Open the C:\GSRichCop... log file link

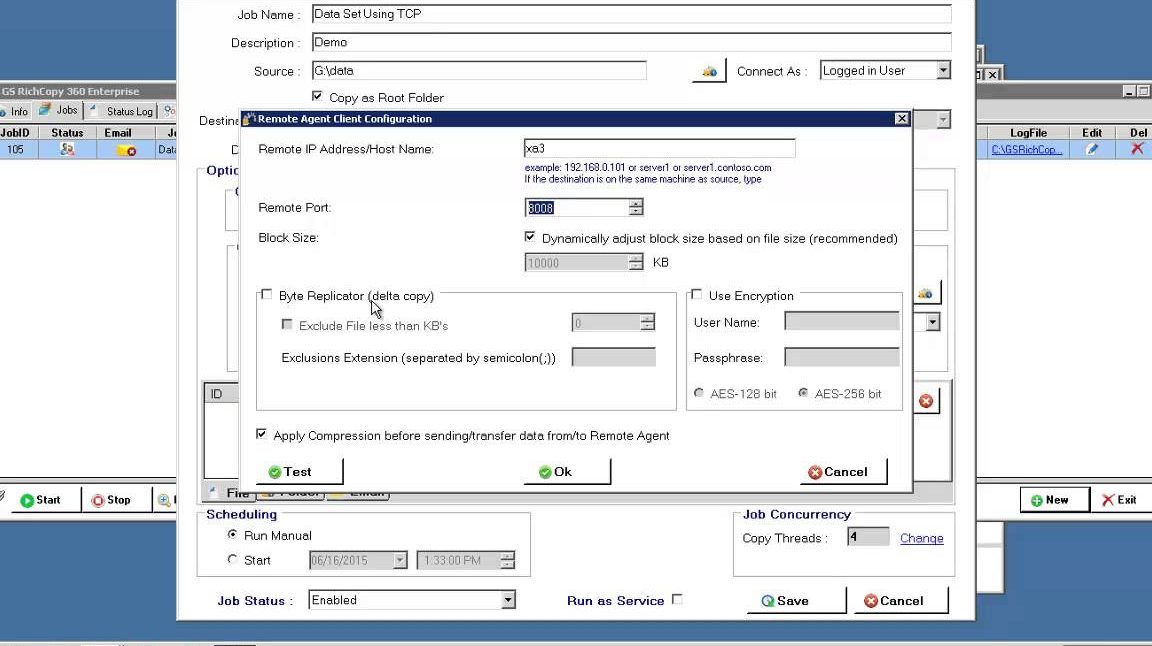[1027, 150]
